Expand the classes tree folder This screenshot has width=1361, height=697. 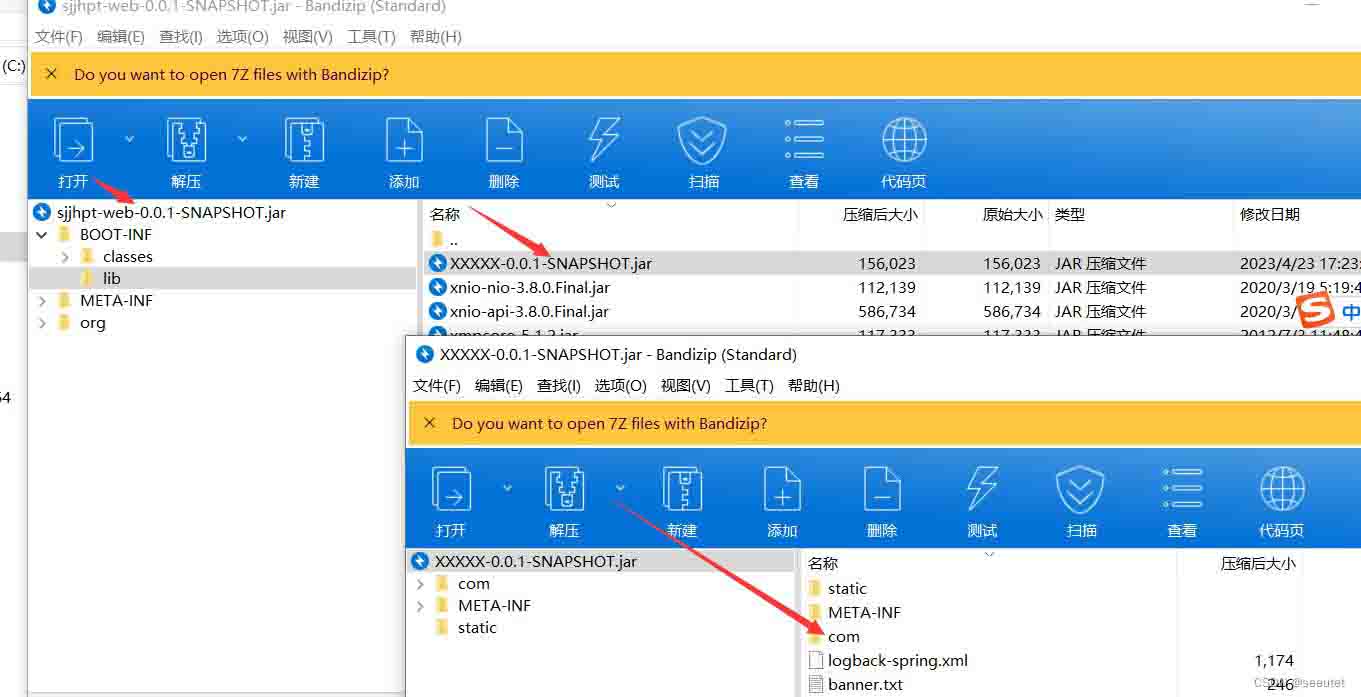coord(65,257)
